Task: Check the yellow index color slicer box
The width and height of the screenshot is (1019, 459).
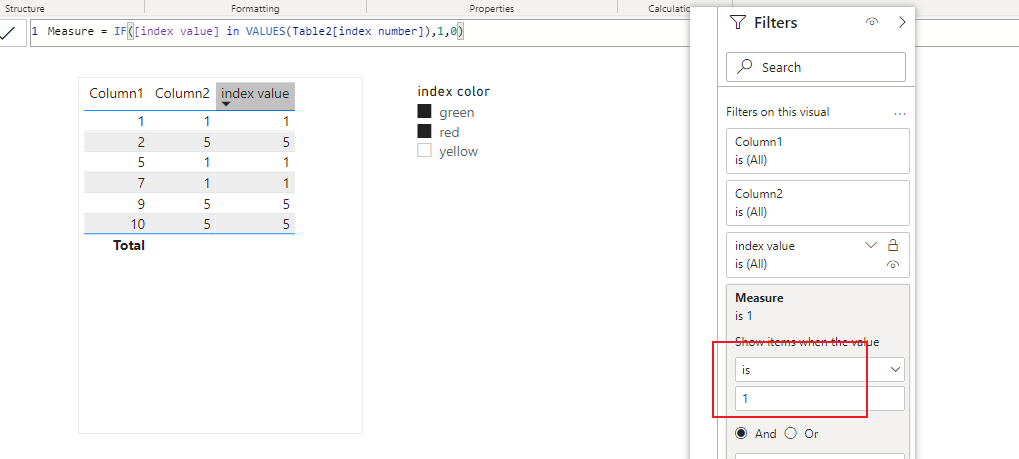Action: pos(424,151)
